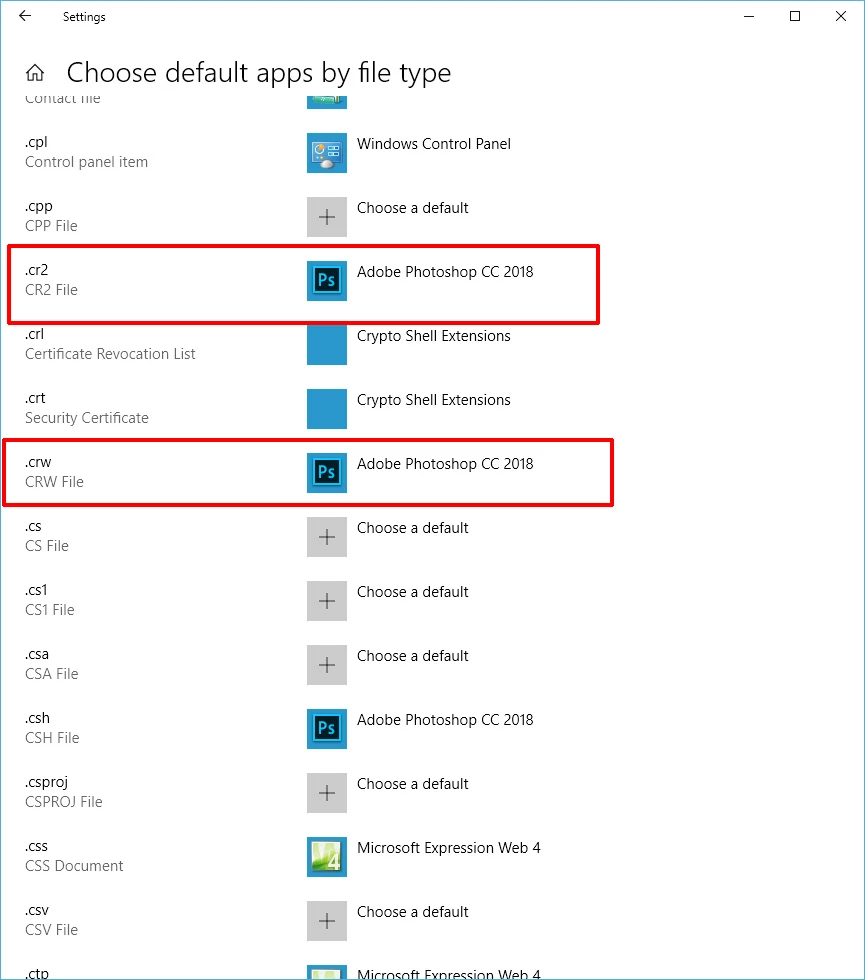
Task: Select the 'CSPROJ File' description text
Action: point(64,802)
